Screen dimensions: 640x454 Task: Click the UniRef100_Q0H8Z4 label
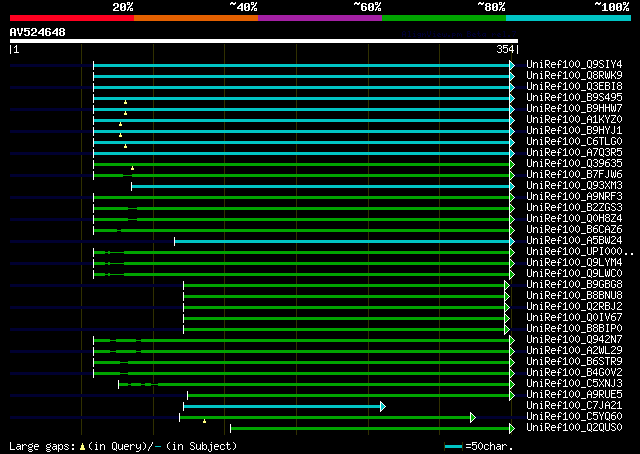[574, 219]
